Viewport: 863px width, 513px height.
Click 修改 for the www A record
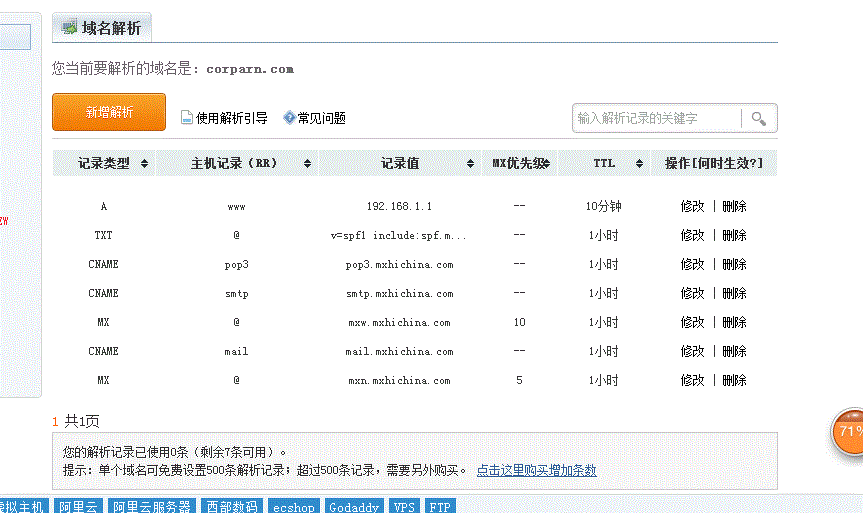[692, 206]
